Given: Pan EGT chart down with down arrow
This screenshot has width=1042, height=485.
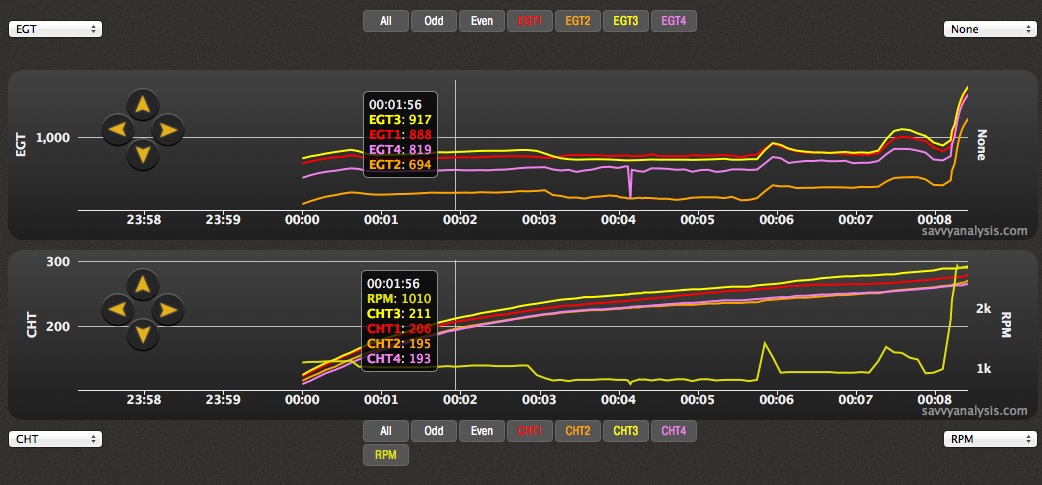Looking at the screenshot, I should (x=143, y=154).
